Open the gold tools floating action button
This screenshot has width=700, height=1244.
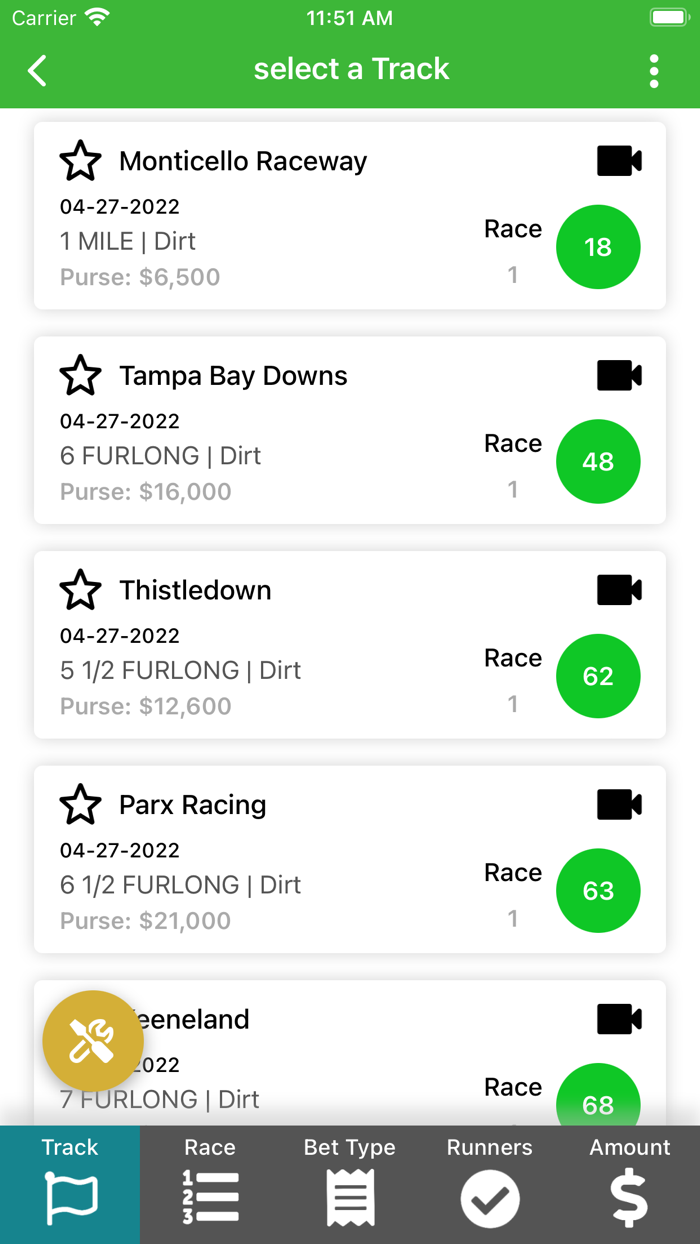click(x=93, y=1041)
